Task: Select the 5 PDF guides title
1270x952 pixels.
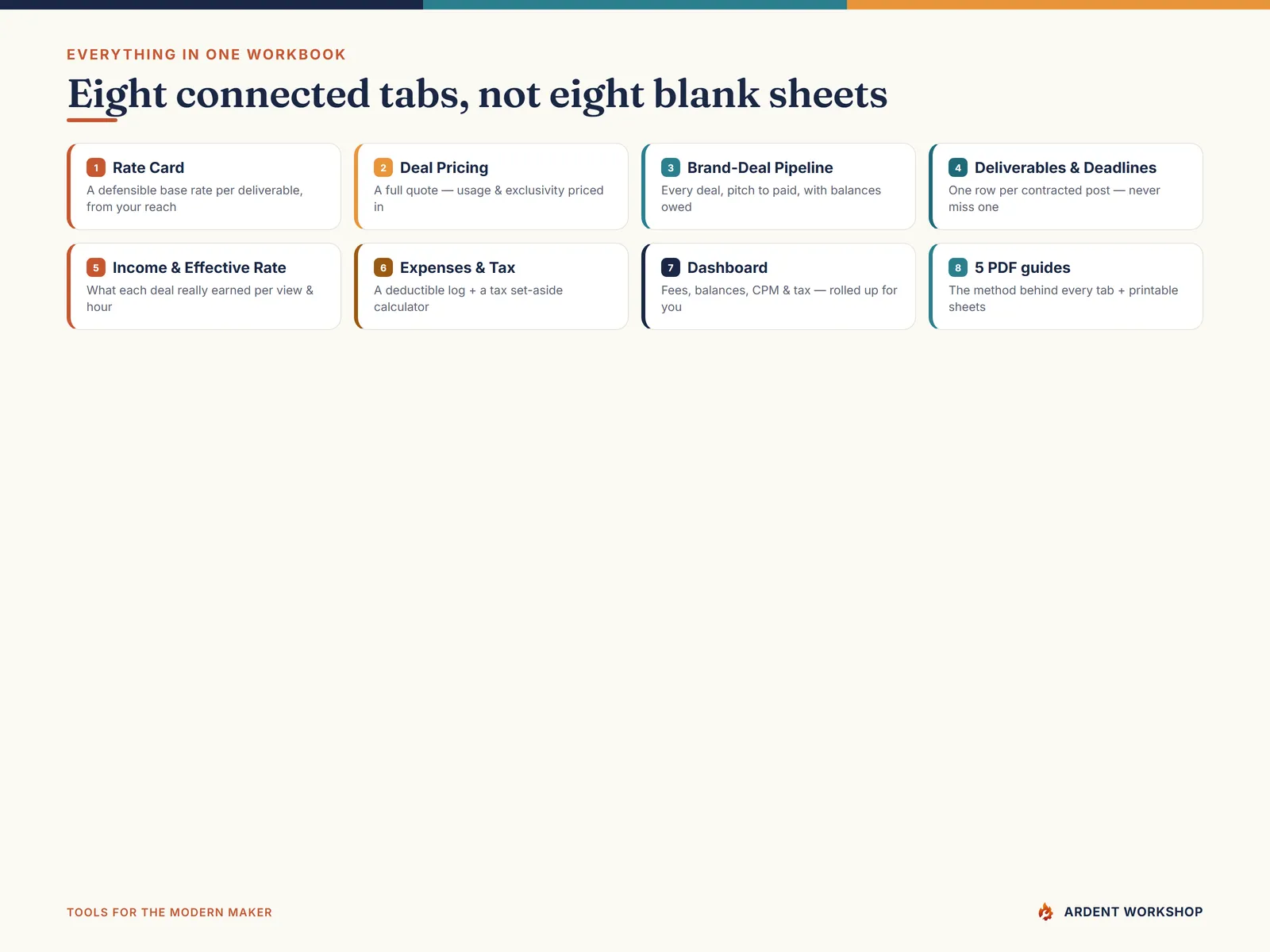Action: (x=1022, y=267)
